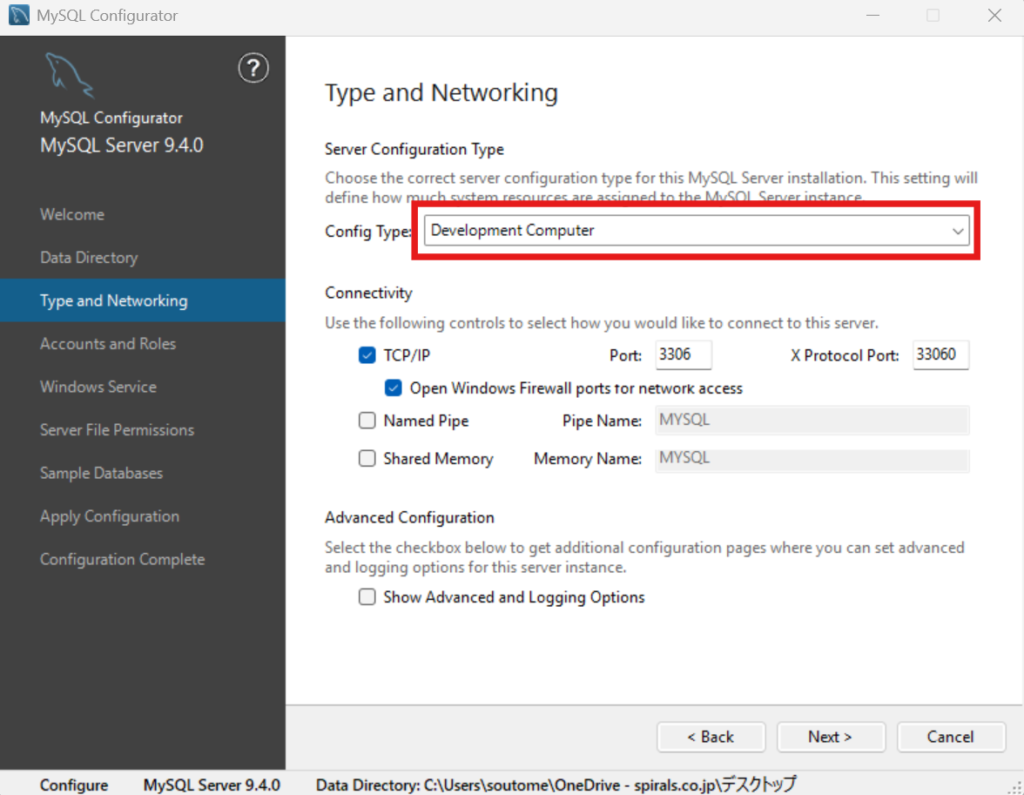This screenshot has height=795, width=1024.
Task: Select Server File Permissions in sidebar
Action: tap(117, 430)
